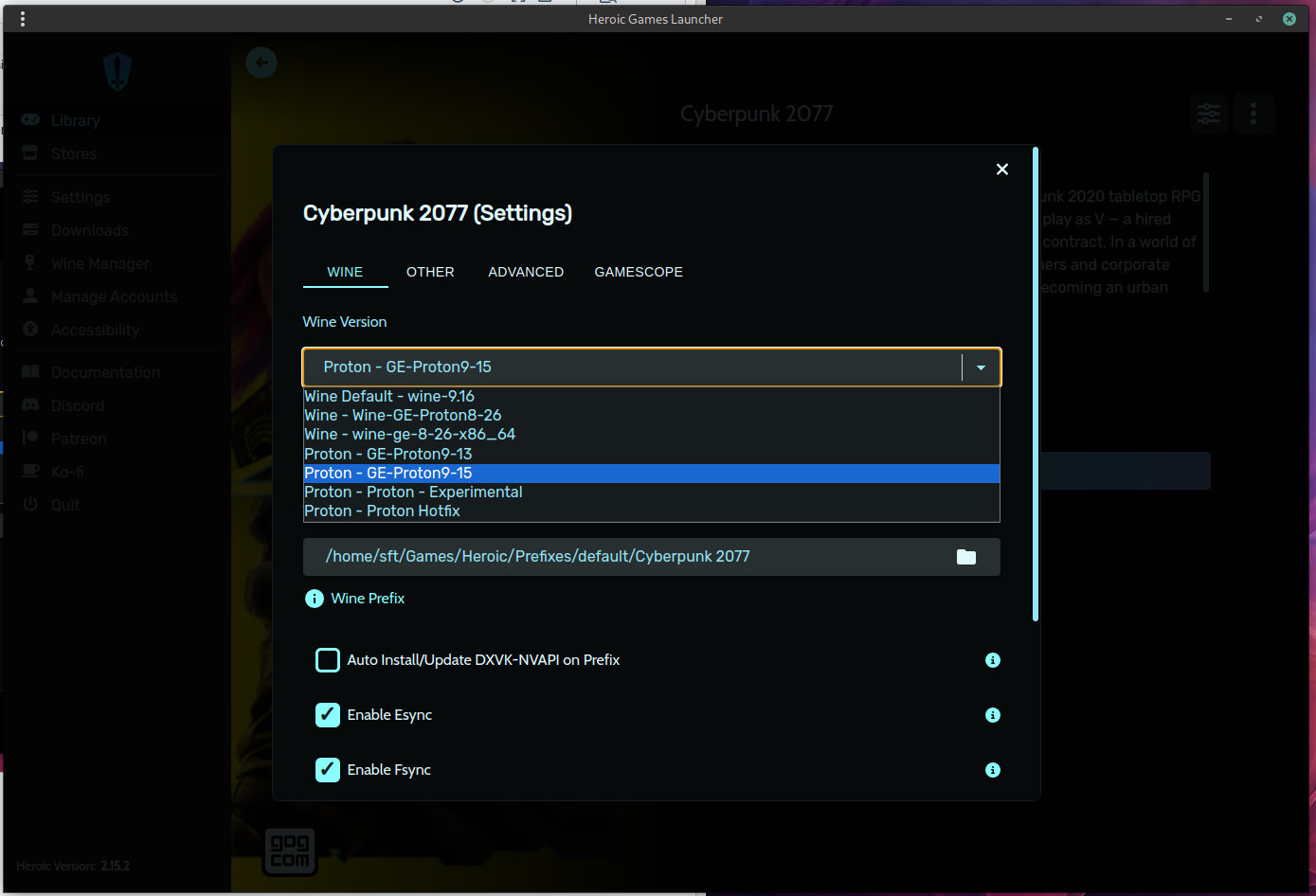Screen dimensions: 1316x896
Task: Select the WINE tab
Action: [x=345, y=272]
